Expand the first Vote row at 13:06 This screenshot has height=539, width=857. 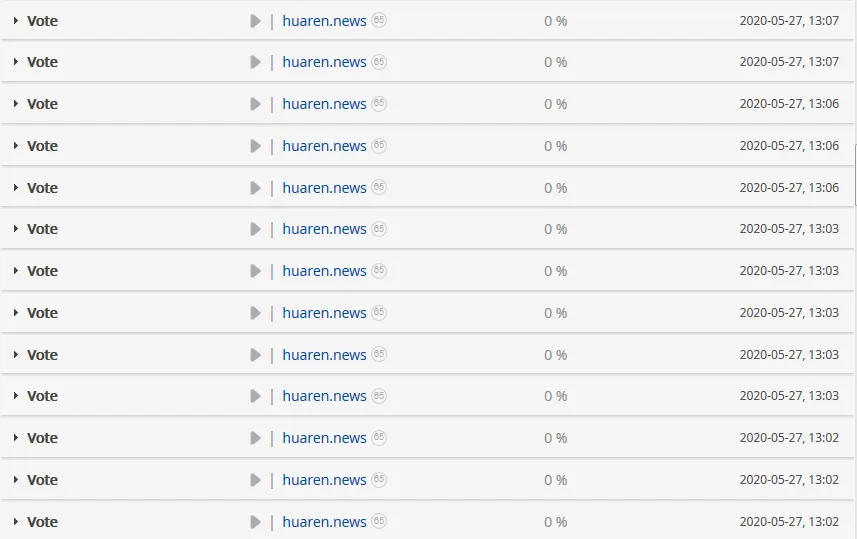pos(16,104)
